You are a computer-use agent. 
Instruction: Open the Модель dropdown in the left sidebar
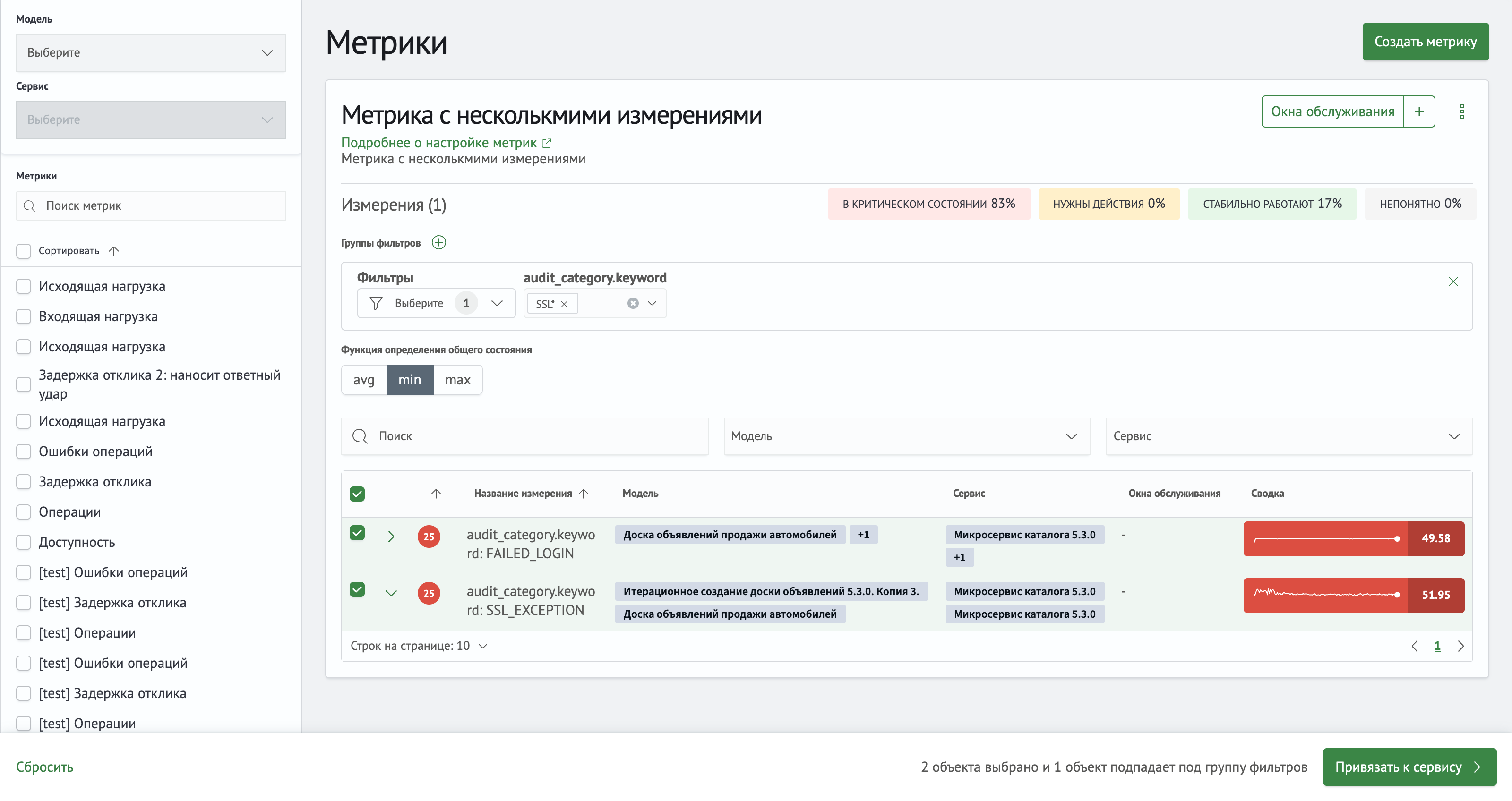coord(151,53)
